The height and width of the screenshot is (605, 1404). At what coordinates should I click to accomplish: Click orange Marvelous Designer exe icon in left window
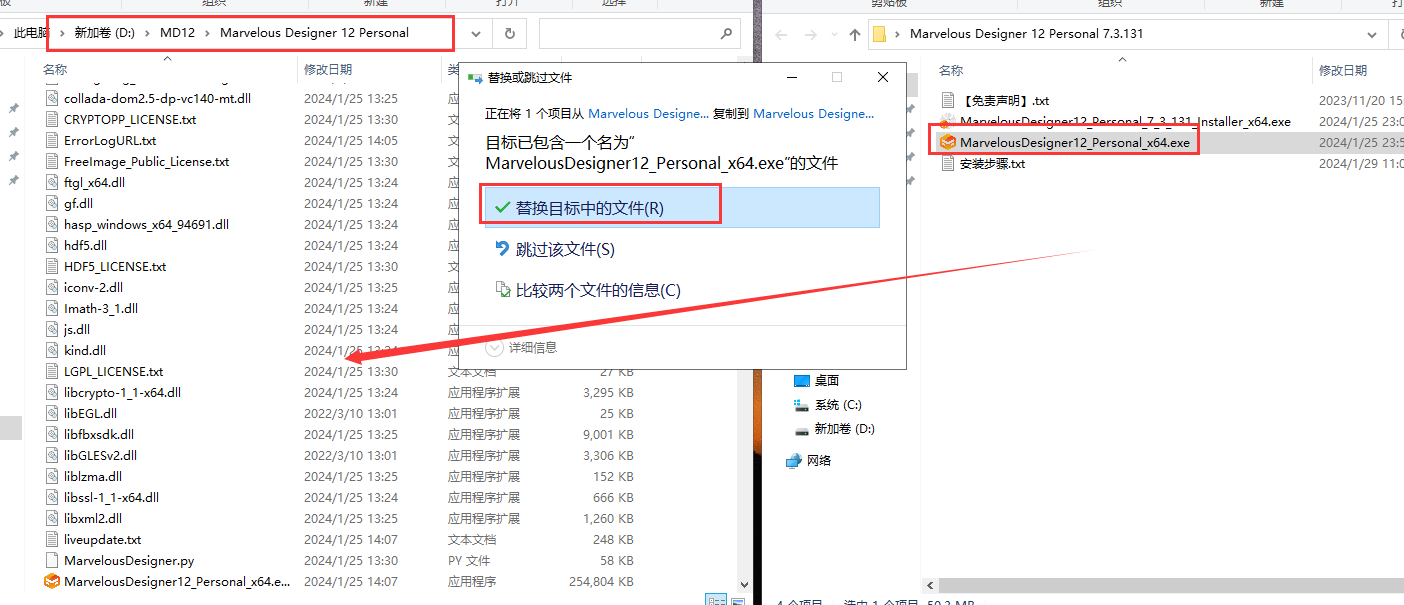[52, 581]
